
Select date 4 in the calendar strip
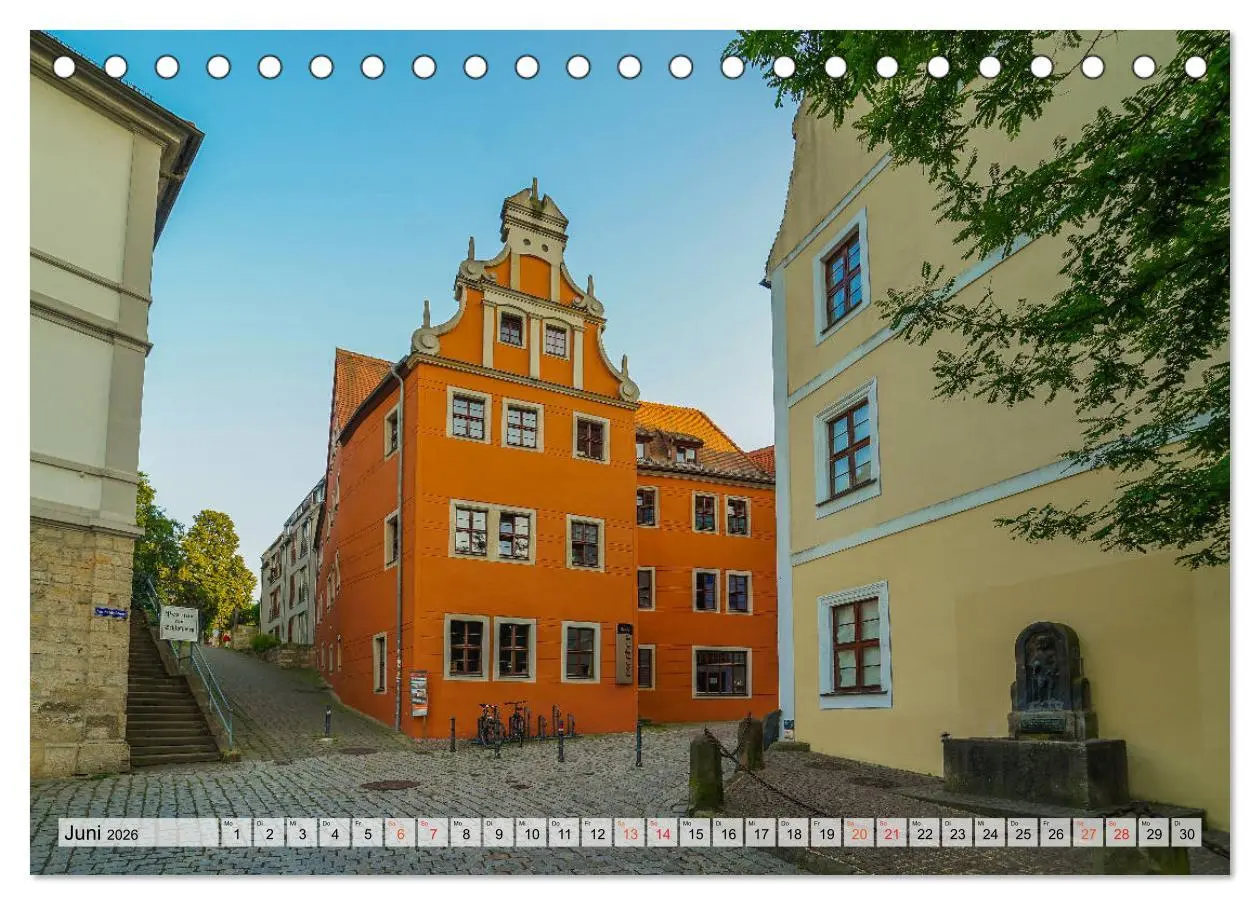click(334, 833)
